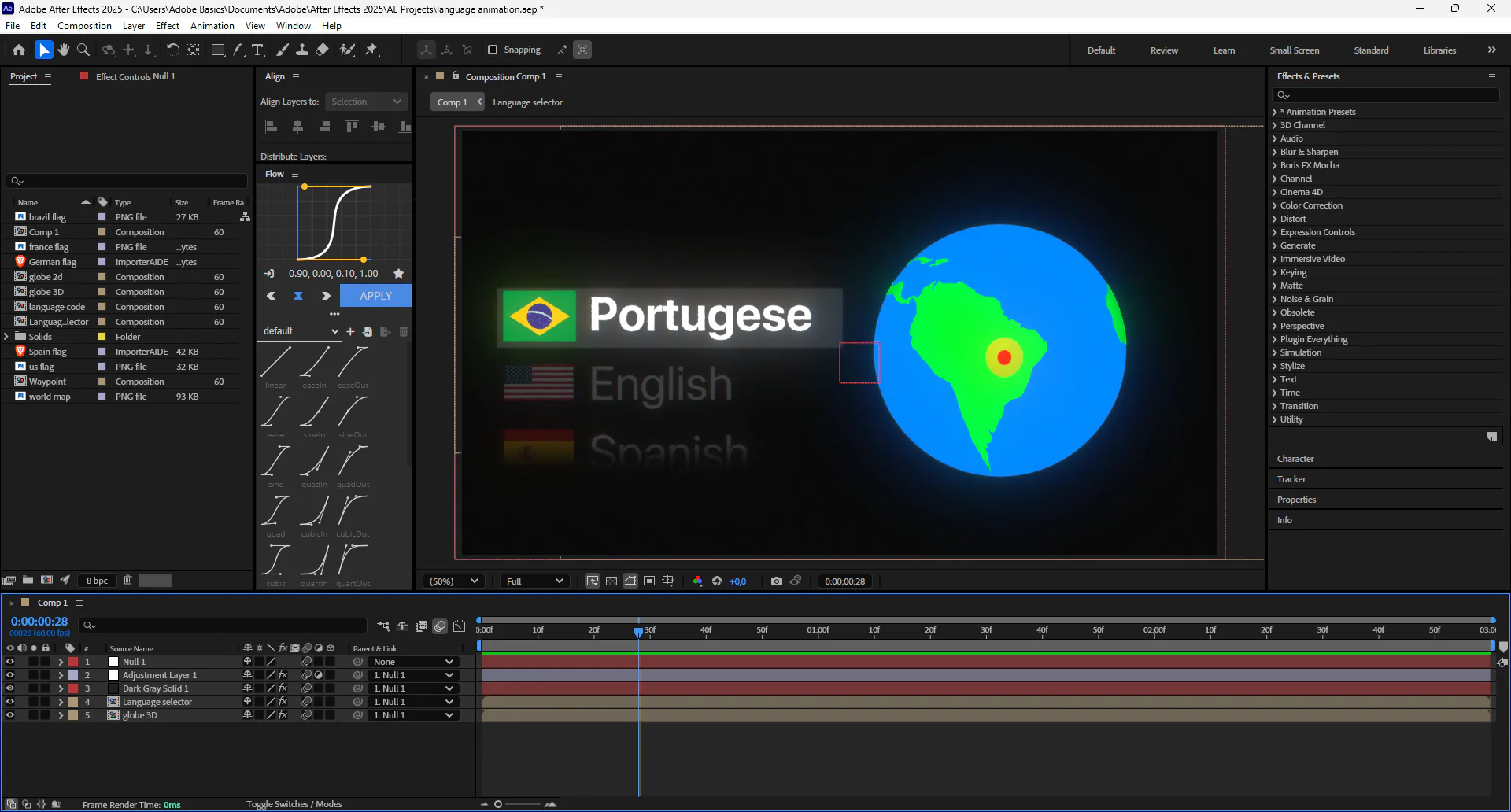
Task: Enable the Snapping checkbox
Action: click(x=493, y=50)
